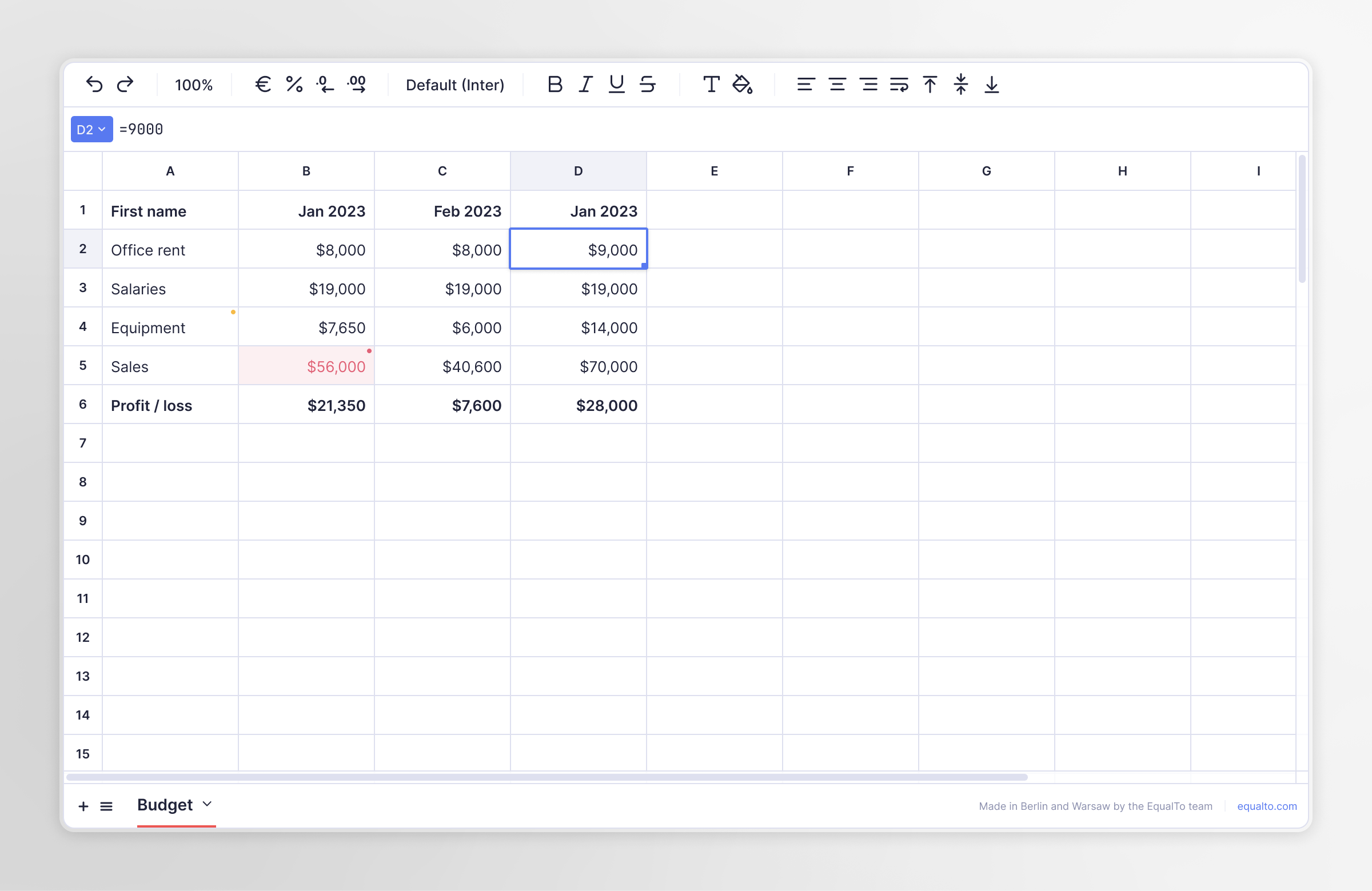Select column G header
Image resolution: width=1372 pixels, height=891 pixels.
[x=986, y=171]
